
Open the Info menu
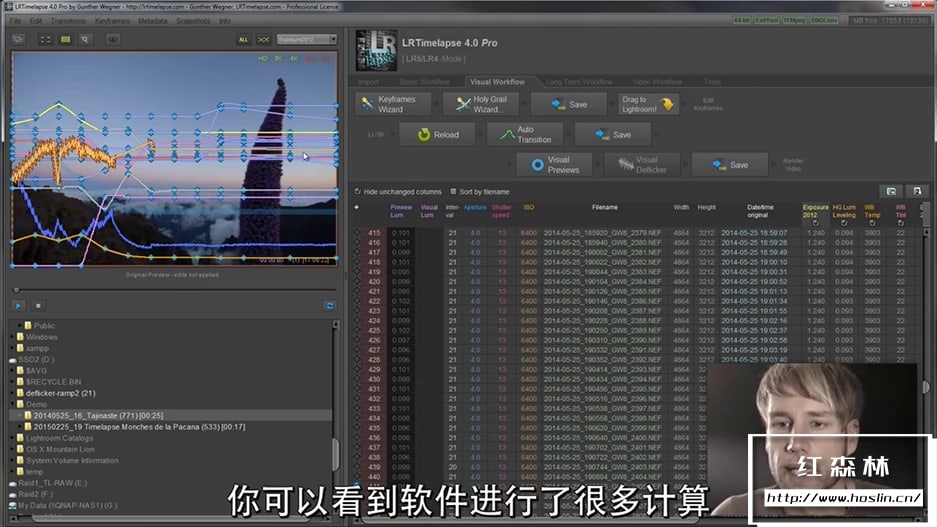[225, 20]
